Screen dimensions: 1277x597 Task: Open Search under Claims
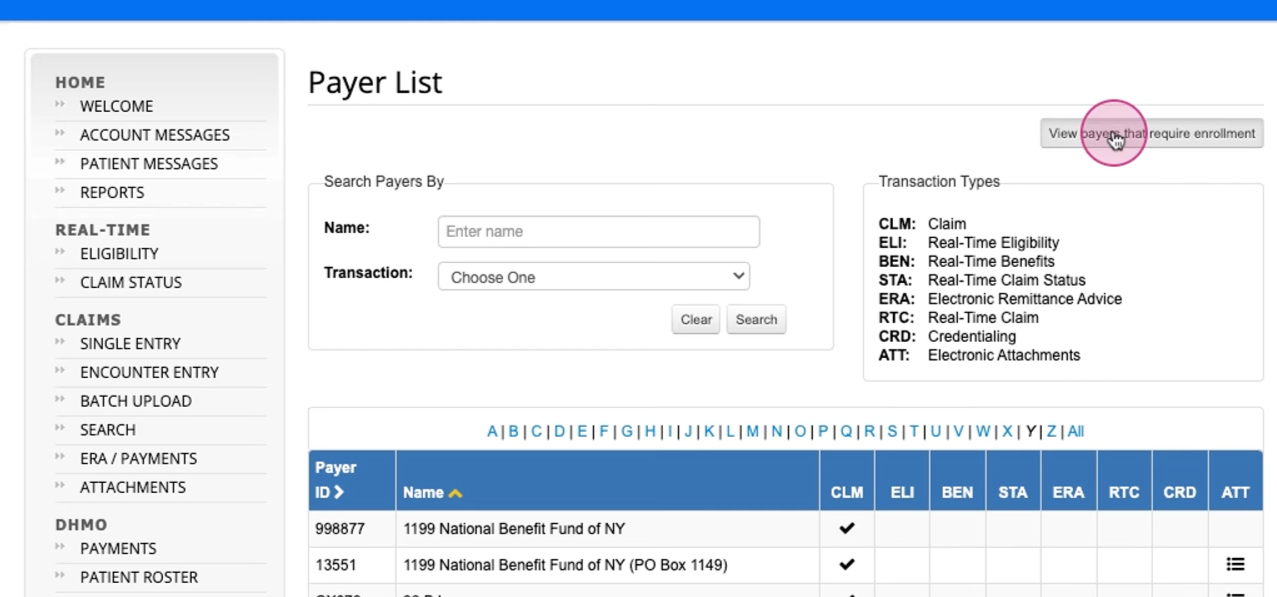click(x=108, y=430)
